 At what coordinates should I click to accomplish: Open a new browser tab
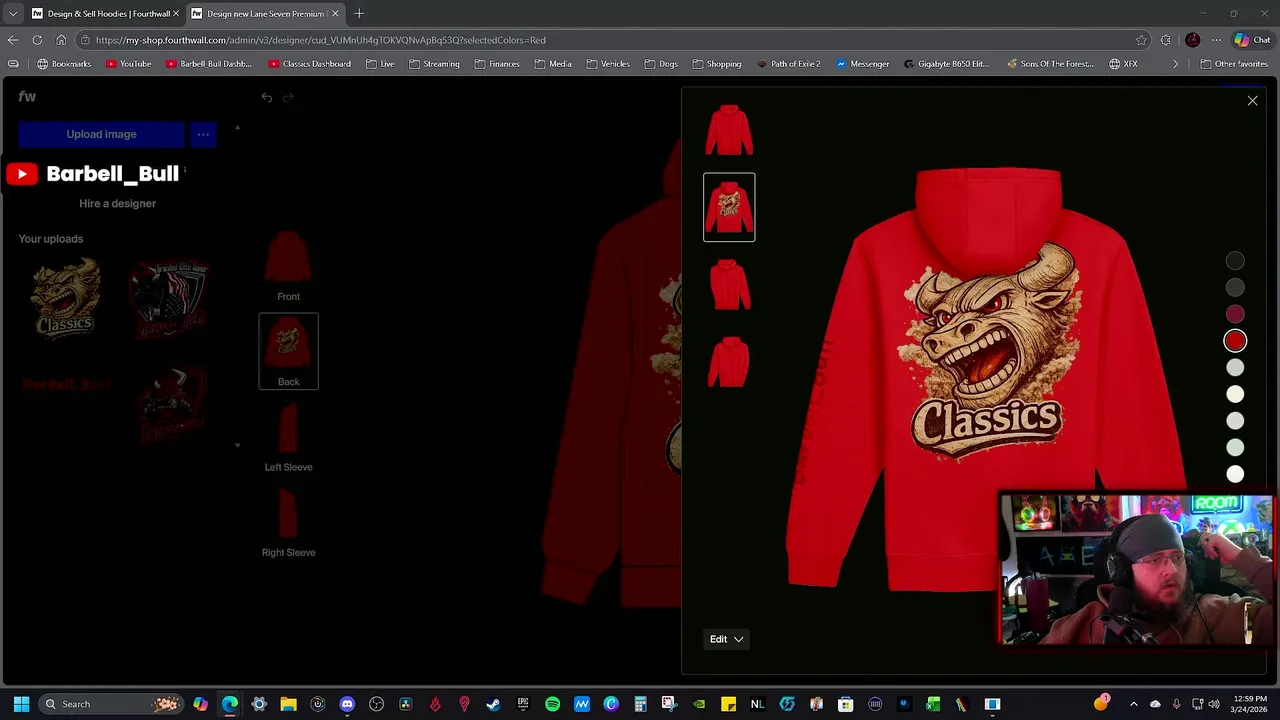(x=359, y=13)
